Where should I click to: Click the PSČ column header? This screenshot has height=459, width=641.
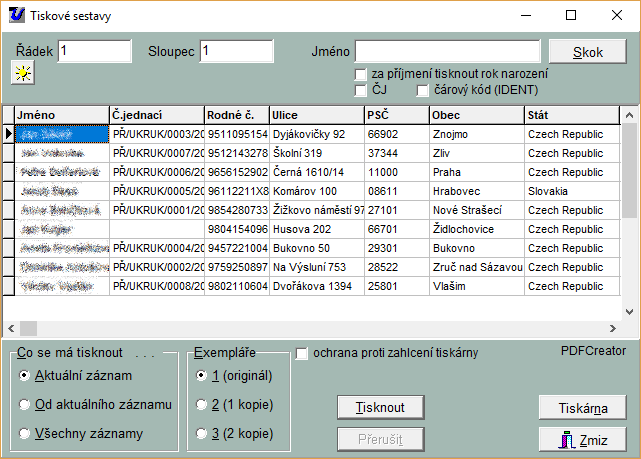coord(395,115)
